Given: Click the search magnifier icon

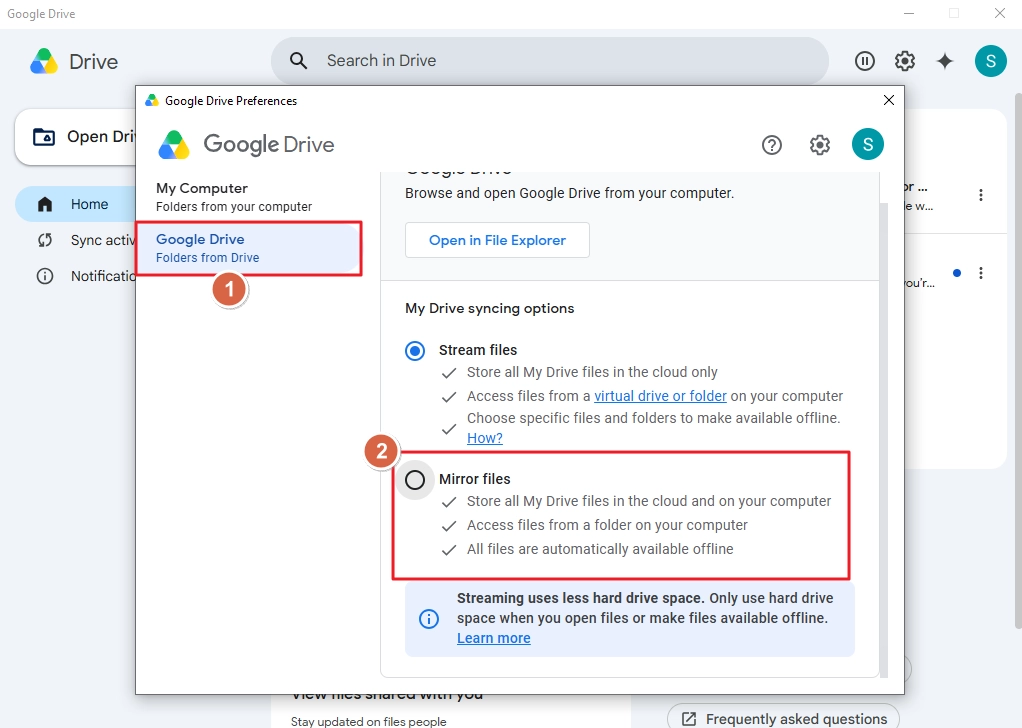Looking at the screenshot, I should pos(299,61).
